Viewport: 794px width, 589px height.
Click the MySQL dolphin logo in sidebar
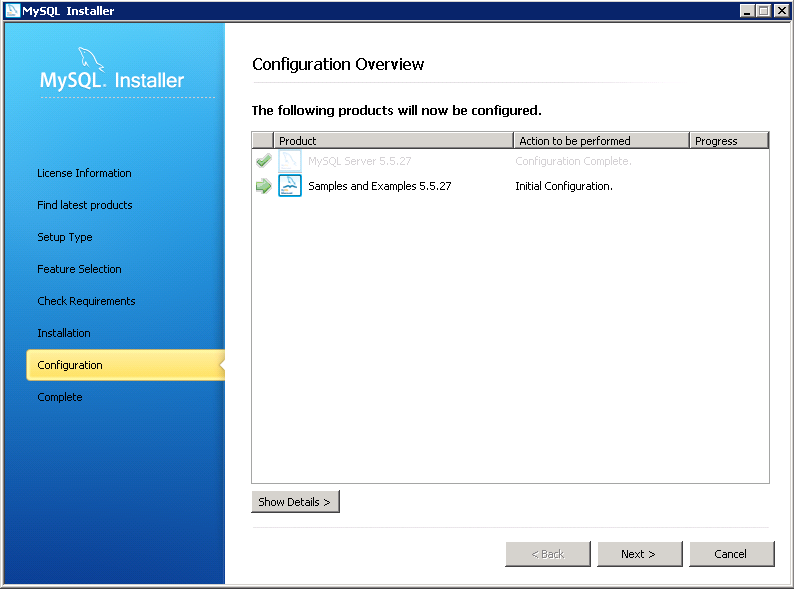pyautogui.click(x=91, y=59)
